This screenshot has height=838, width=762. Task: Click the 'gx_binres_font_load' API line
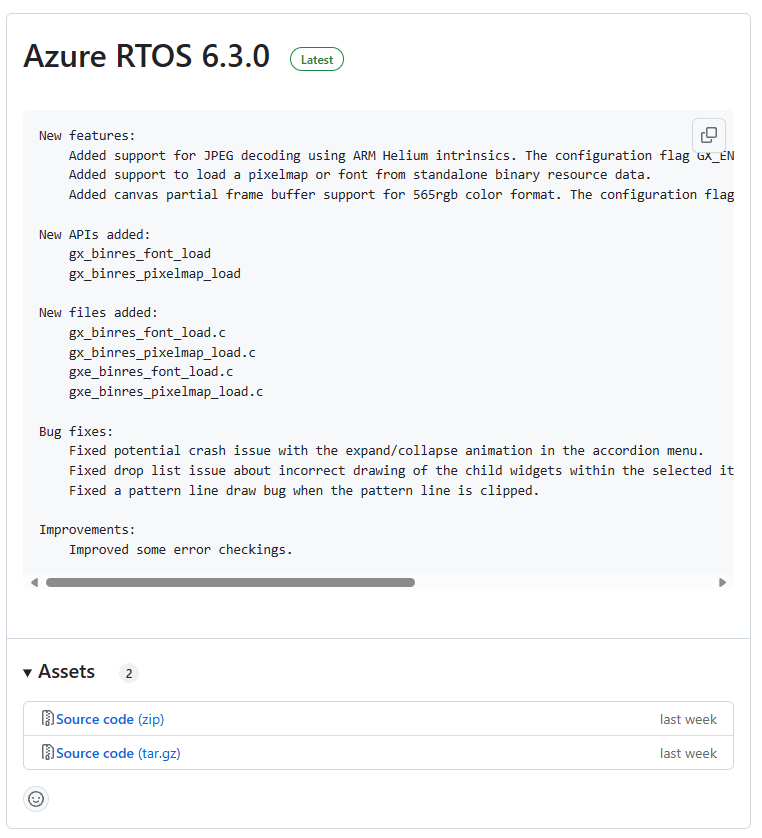[140, 254]
